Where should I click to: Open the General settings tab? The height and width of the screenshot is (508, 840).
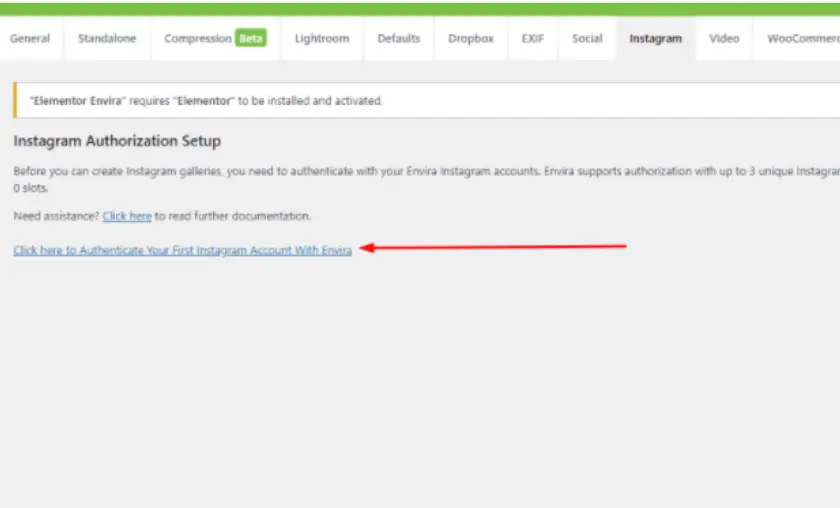(30, 39)
